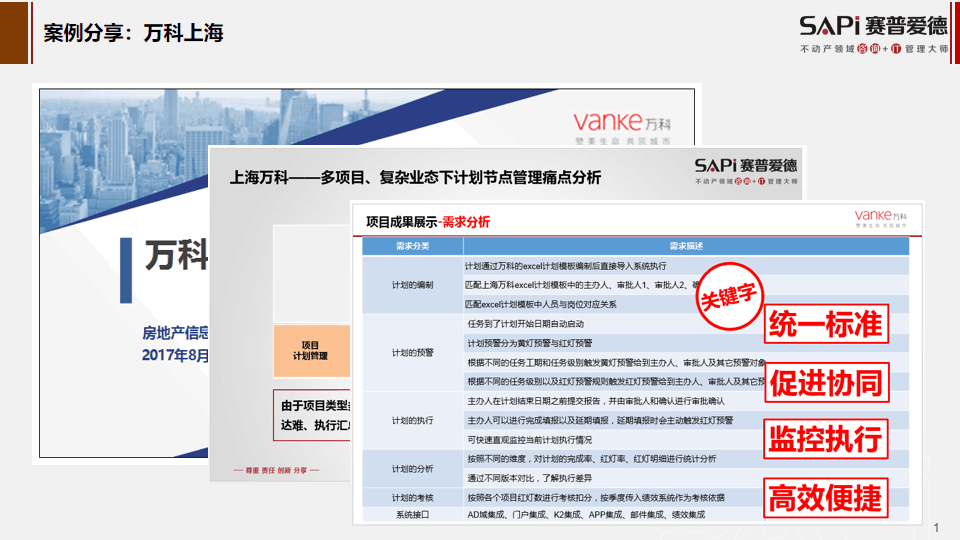This screenshot has width=960, height=540.
Task: Click the 需求分类 table header
Action: click(x=413, y=246)
